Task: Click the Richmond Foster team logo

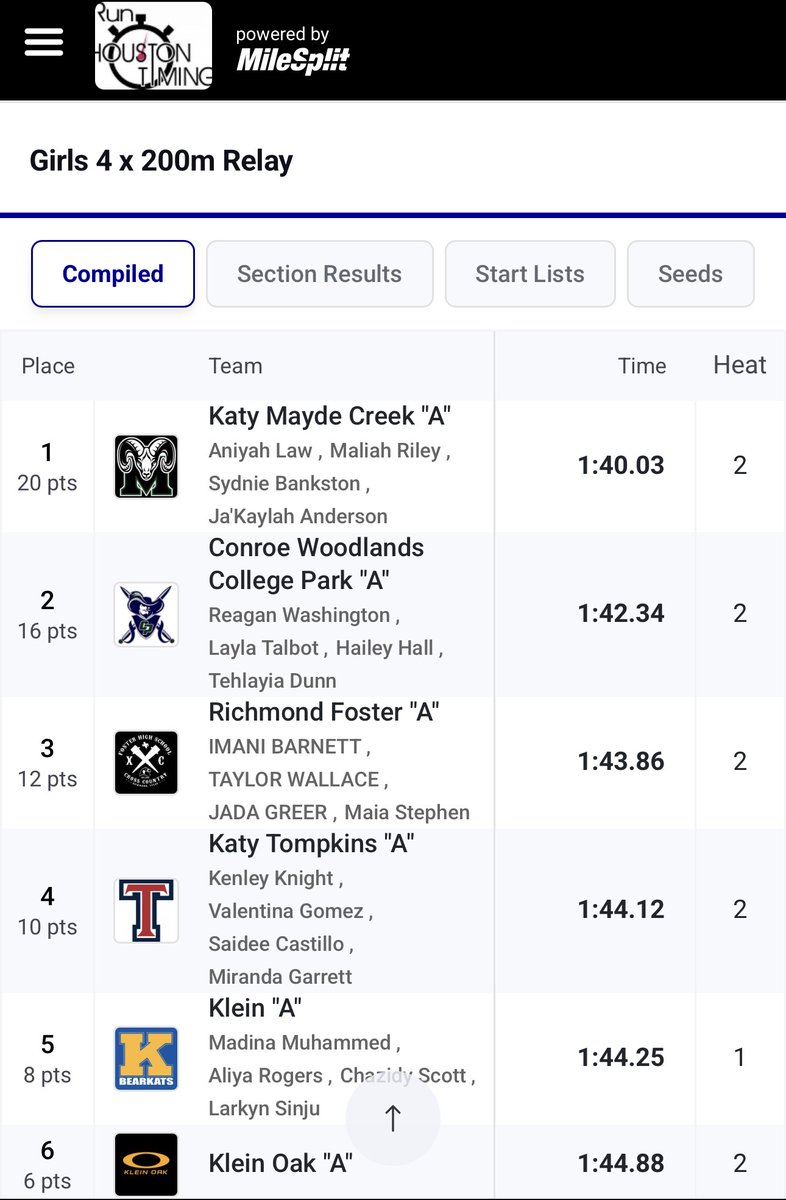Action: 146,762
